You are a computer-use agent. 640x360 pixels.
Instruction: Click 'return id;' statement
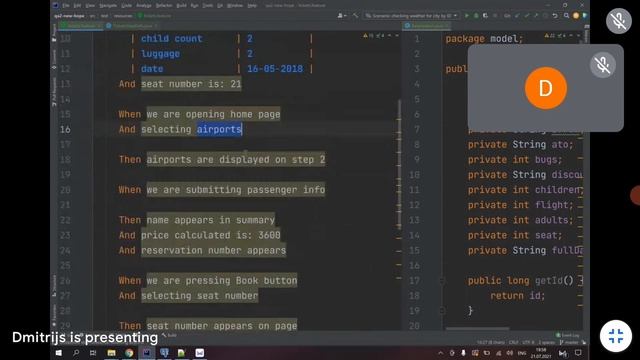(518, 296)
